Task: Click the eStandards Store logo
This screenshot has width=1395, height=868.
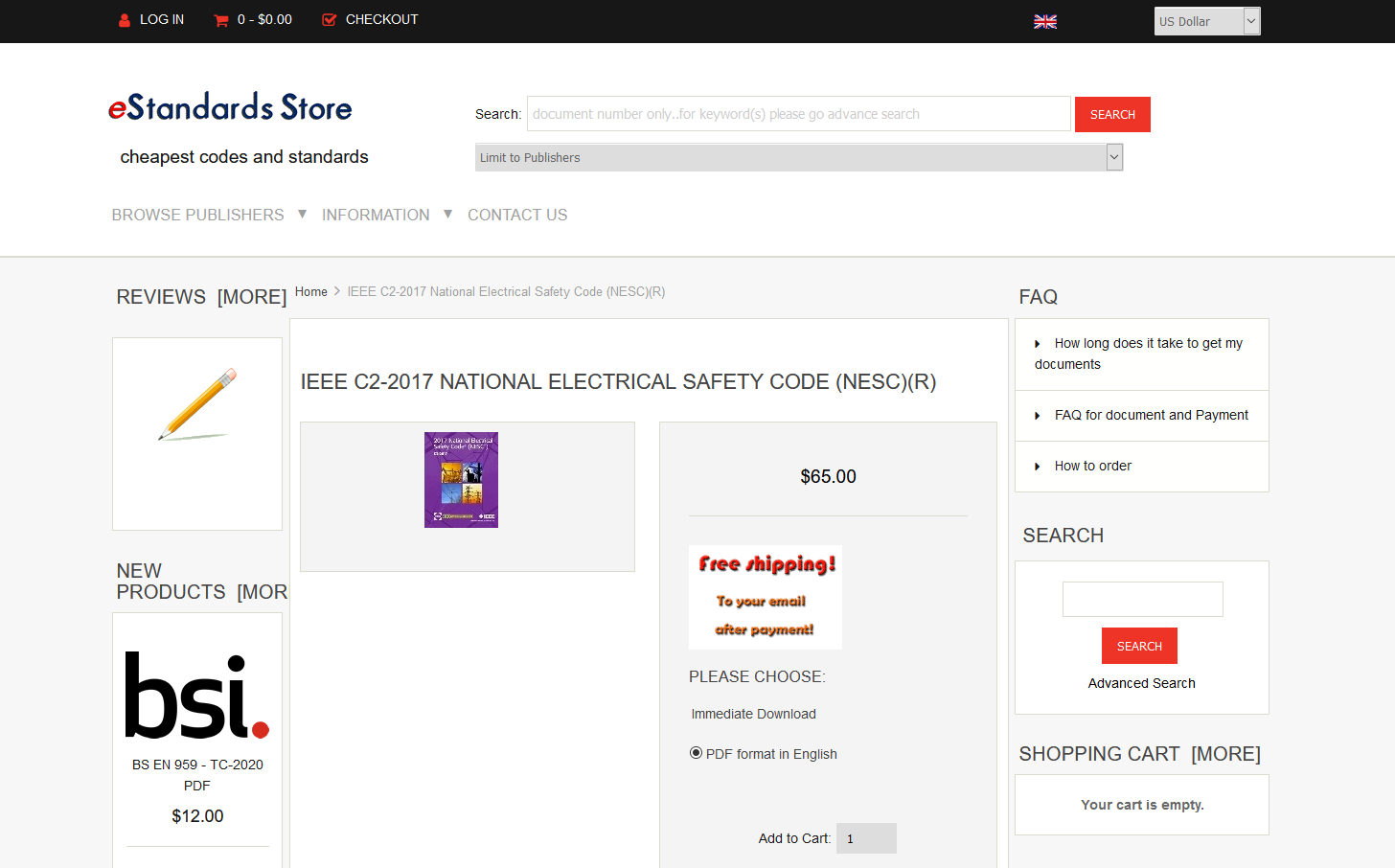Action: click(230, 106)
